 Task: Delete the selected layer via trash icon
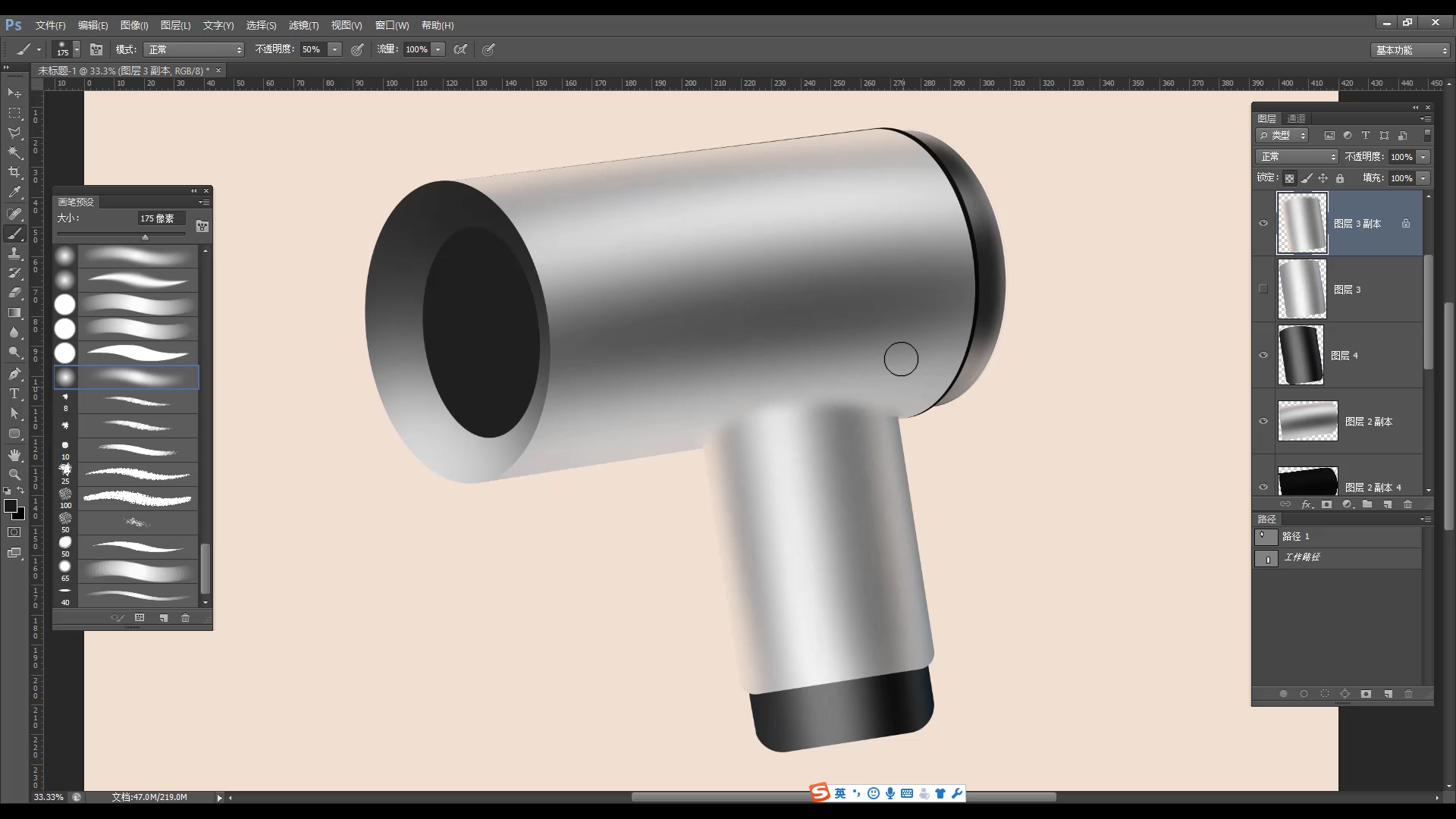[1408, 504]
